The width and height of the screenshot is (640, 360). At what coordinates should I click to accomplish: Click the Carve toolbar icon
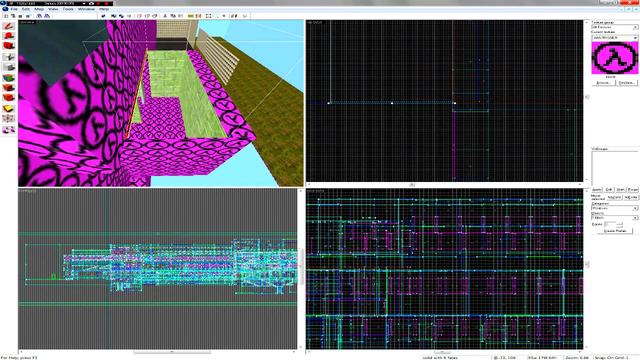point(103,16)
